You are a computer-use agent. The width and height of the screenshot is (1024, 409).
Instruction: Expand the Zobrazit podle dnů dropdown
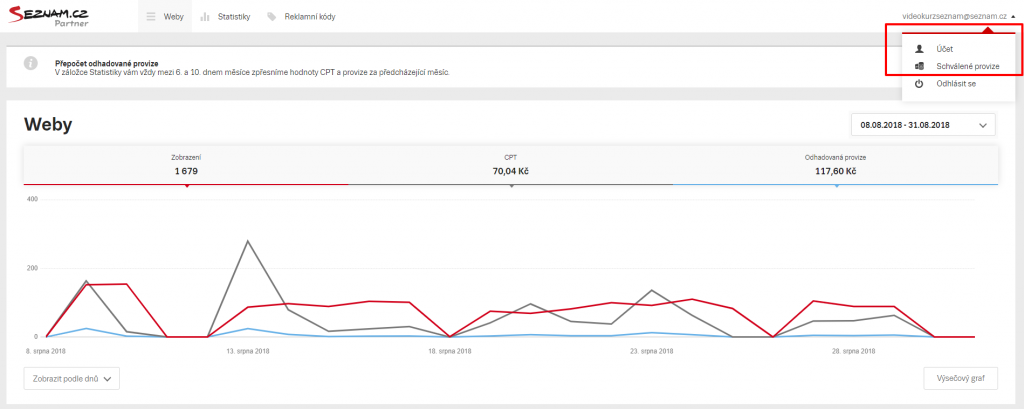[72, 378]
